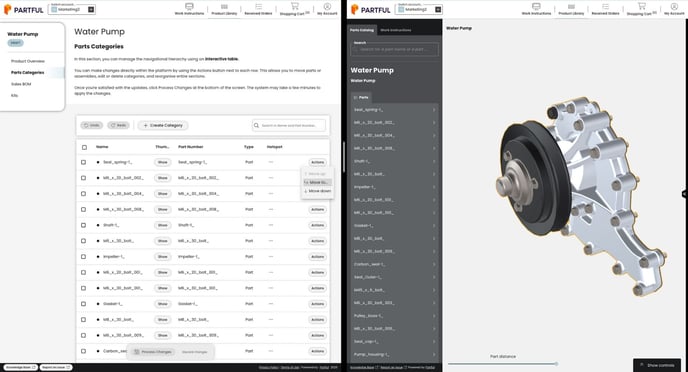Click the magnifier icon in table search box
688x372 pixels.
point(256,125)
